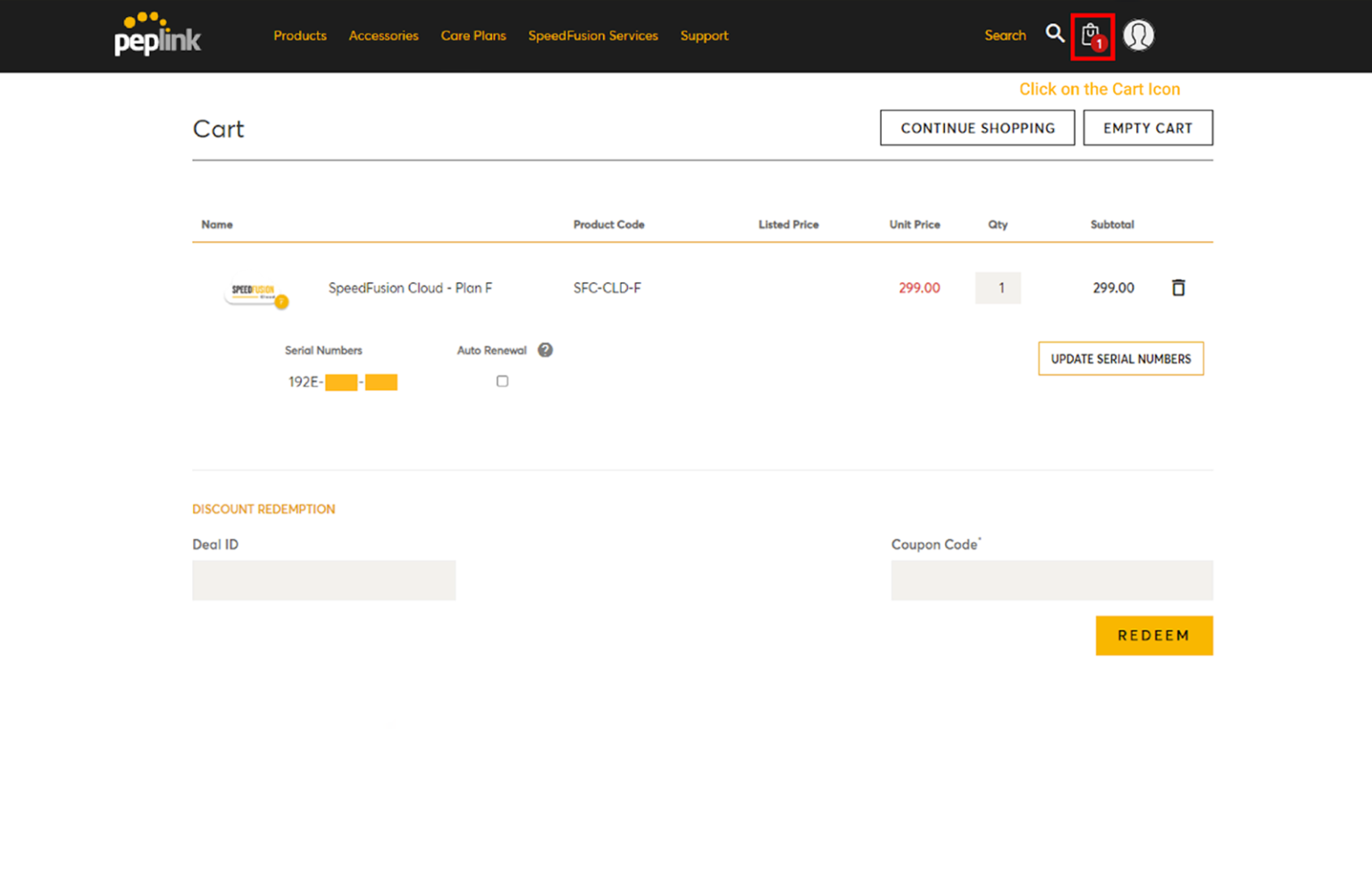Viewport: 1372px width, 890px height.
Task: Click the Auto Renewal help question icon
Action: 545,350
